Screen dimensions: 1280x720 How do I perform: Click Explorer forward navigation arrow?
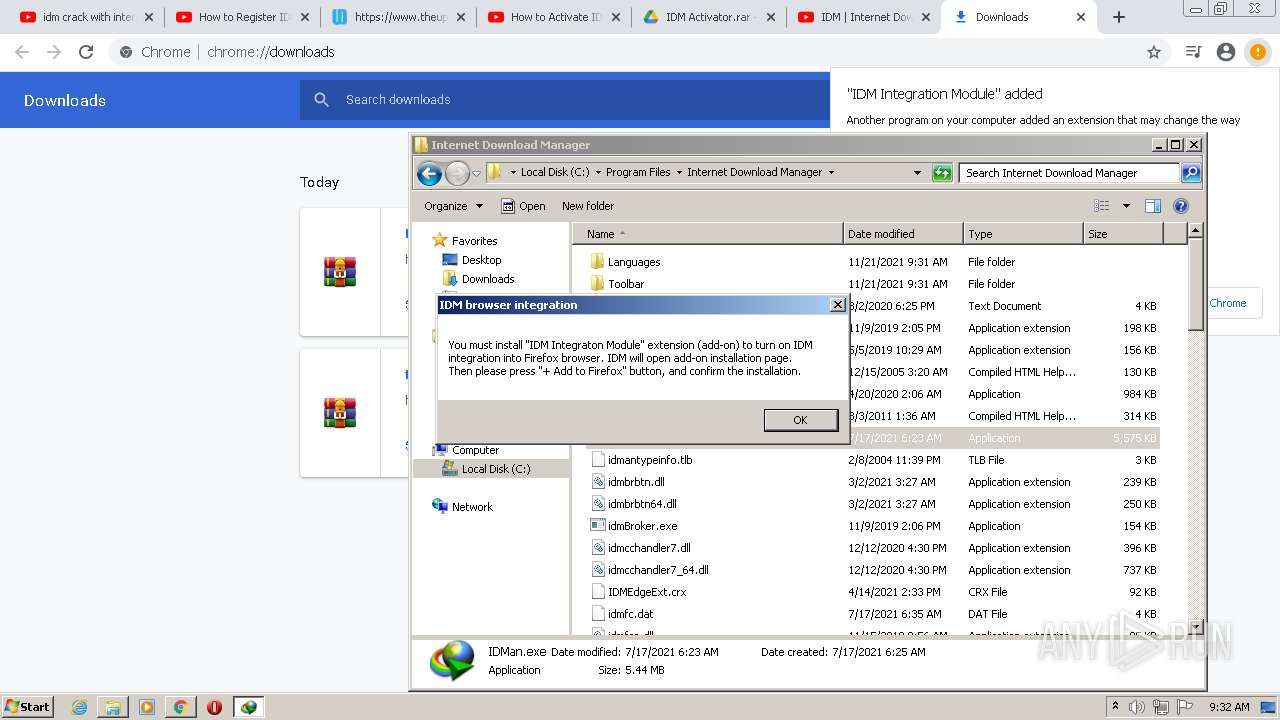pos(457,173)
